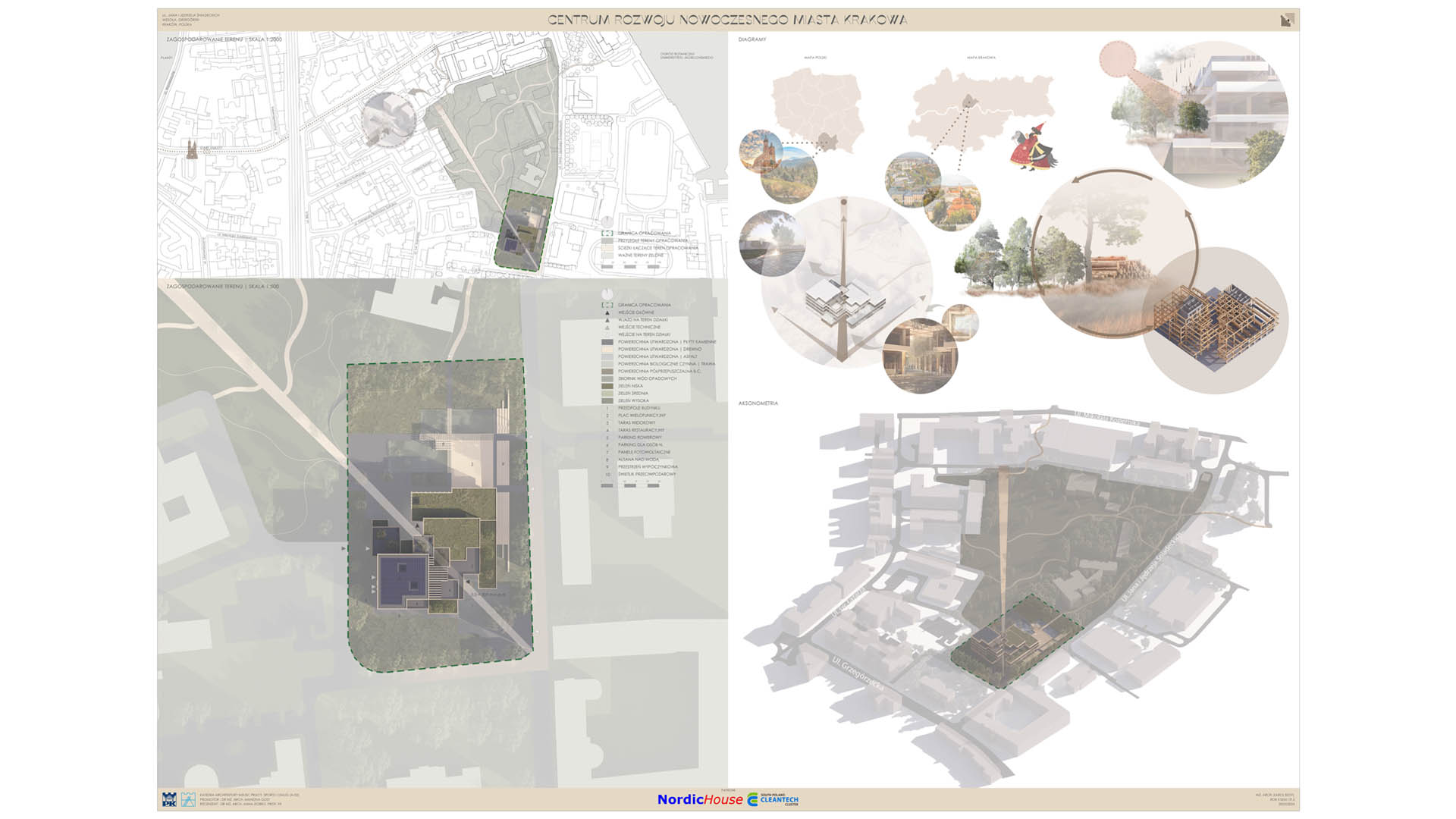This screenshot has width=1456, height=819.
Task: Click the north arrow above large plan legend
Action: pos(607,293)
